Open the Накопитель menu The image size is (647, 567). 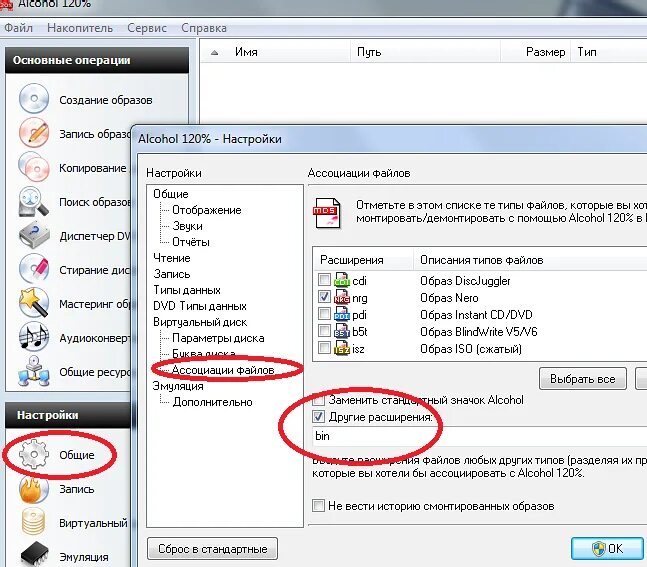click(x=80, y=28)
